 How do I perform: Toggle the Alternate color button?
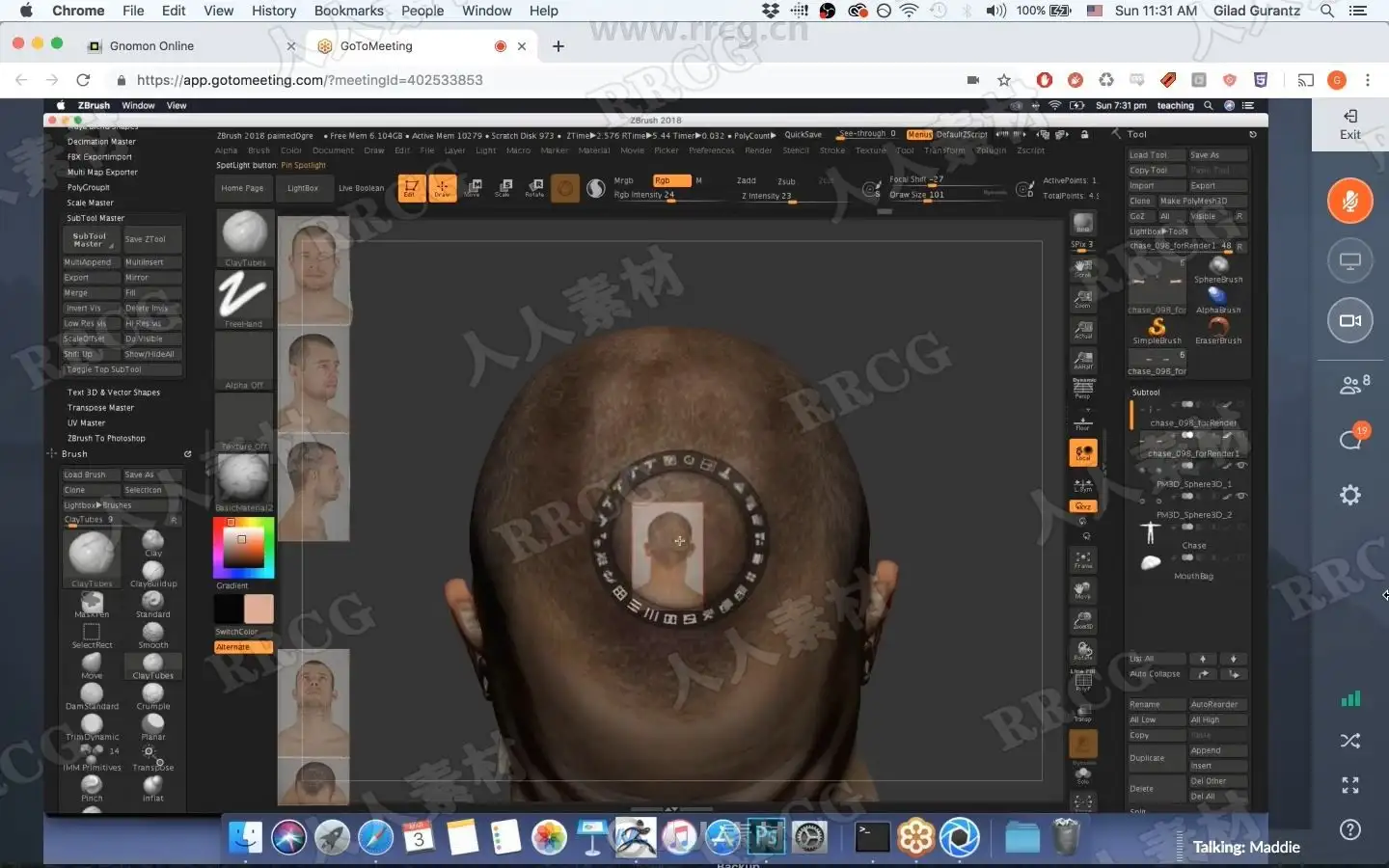pyautogui.click(x=243, y=647)
